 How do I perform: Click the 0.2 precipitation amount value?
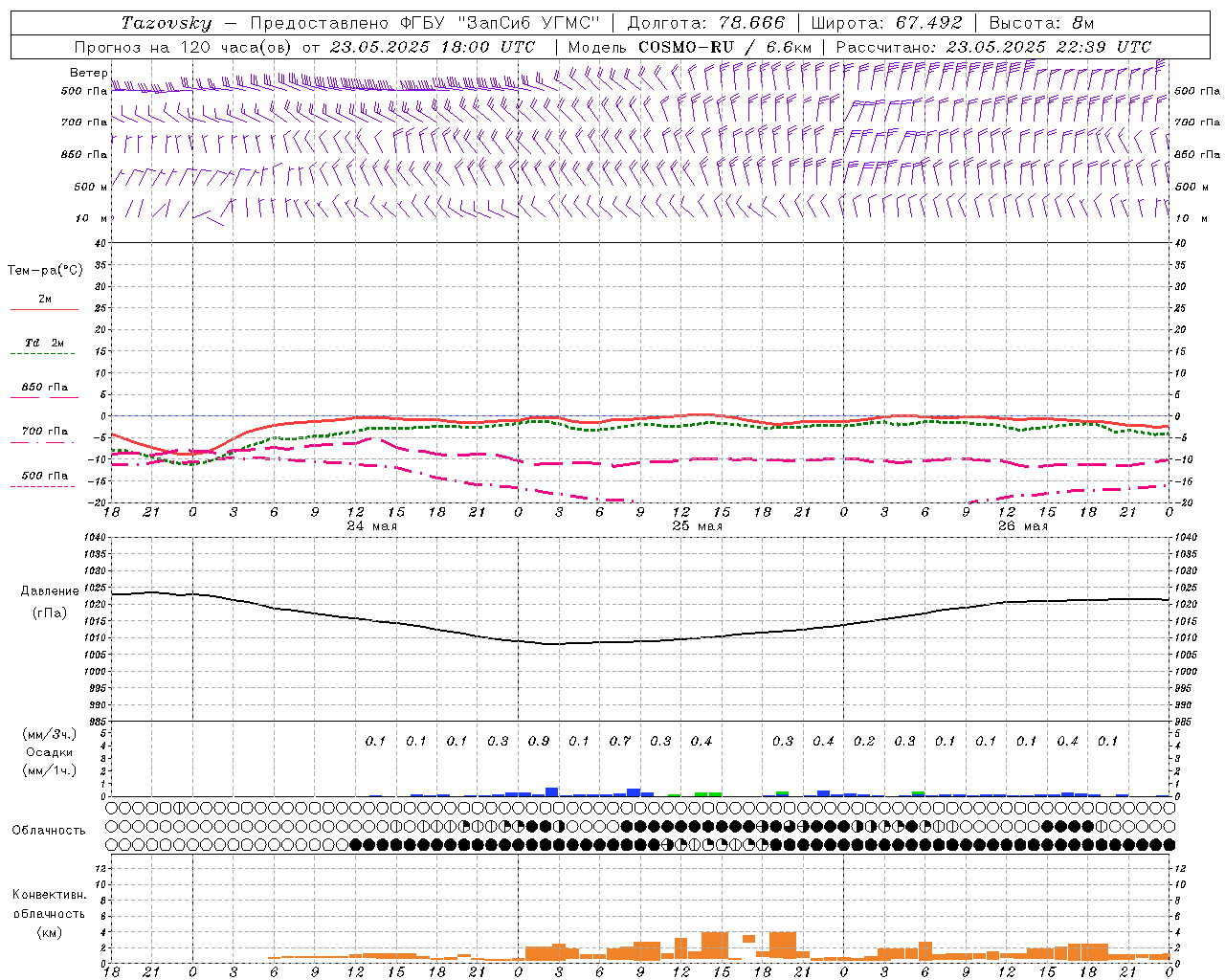pos(864,742)
